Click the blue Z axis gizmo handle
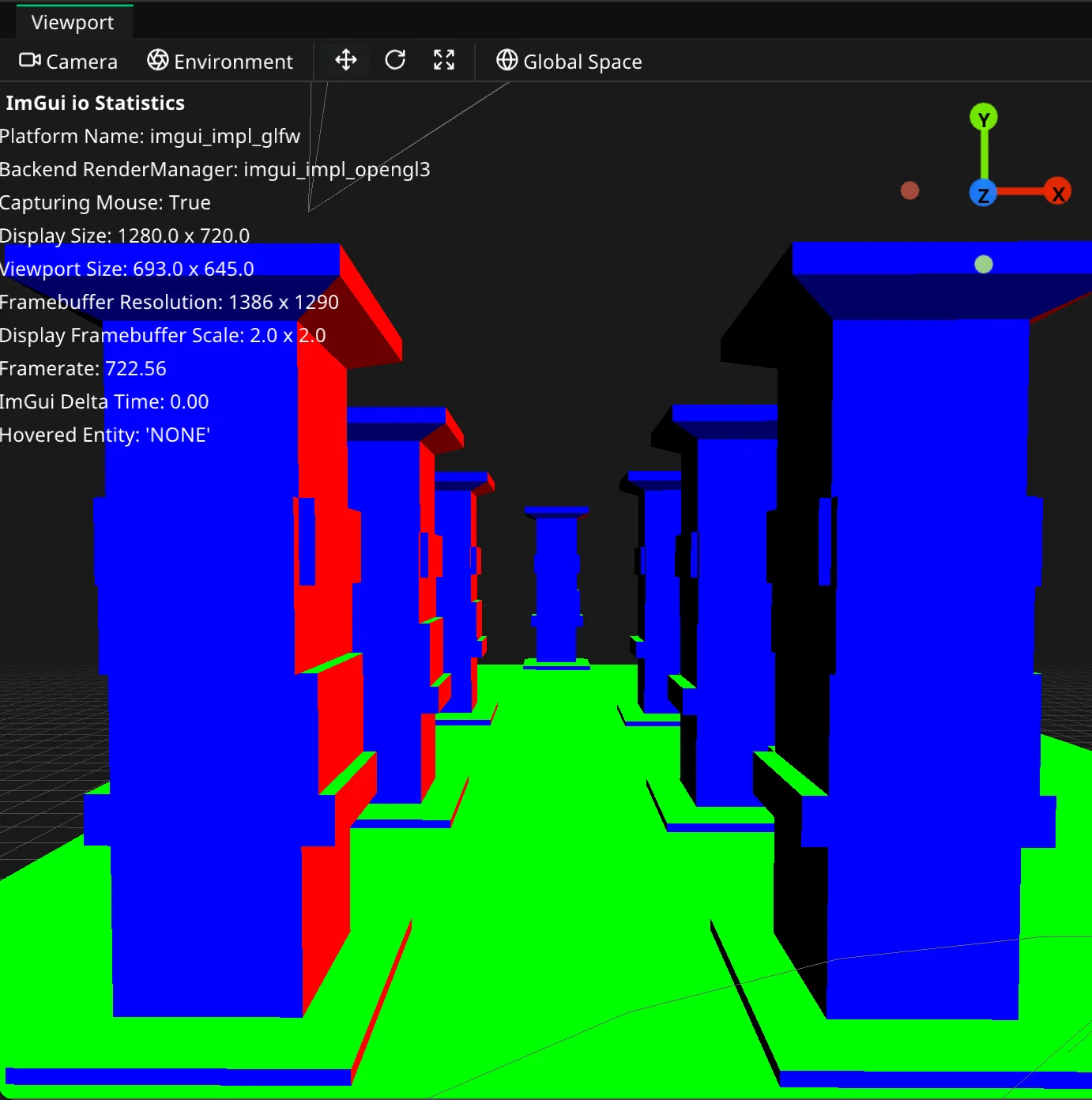 tap(983, 194)
